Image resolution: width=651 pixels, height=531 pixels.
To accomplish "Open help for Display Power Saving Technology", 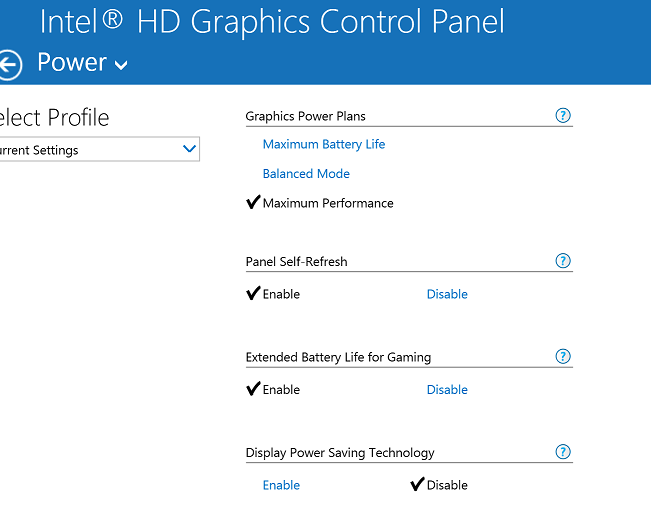I will pos(563,452).
